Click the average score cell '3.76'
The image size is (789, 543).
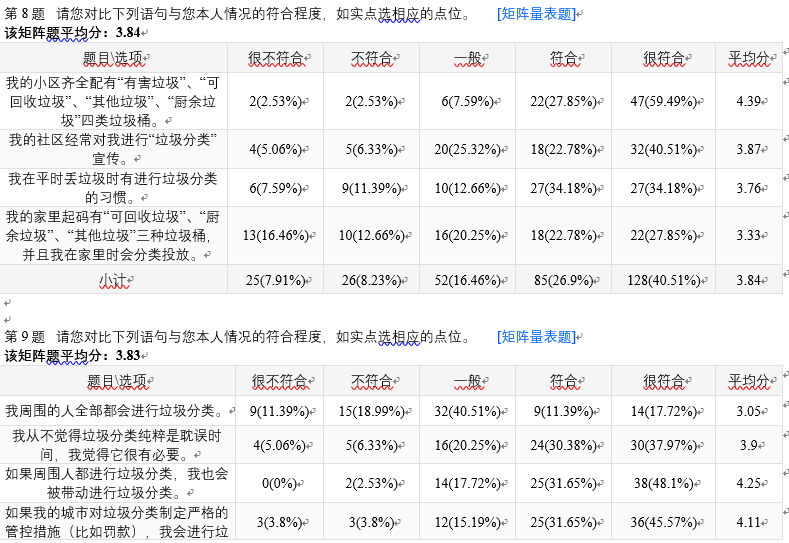click(748, 188)
